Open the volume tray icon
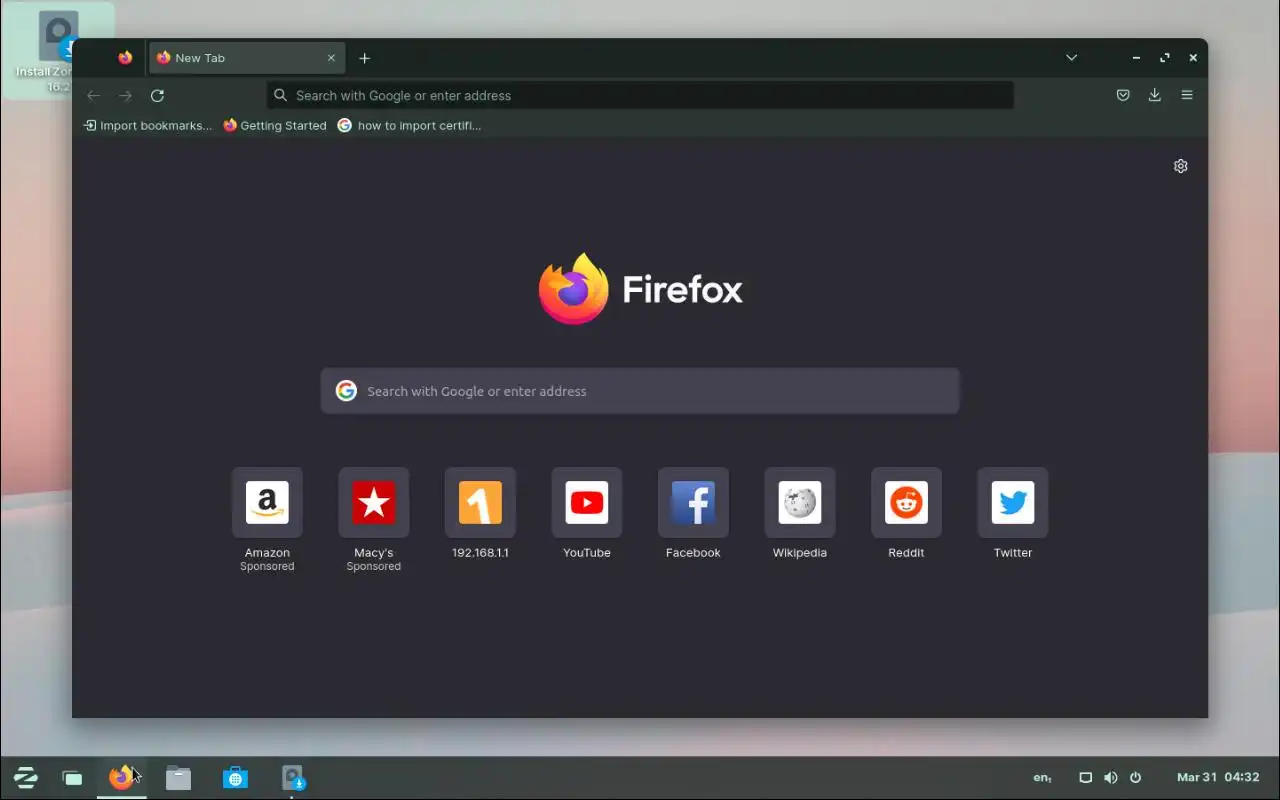Image resolution: width=1280 pixels, height=800 pixels. click(1110, 777)
